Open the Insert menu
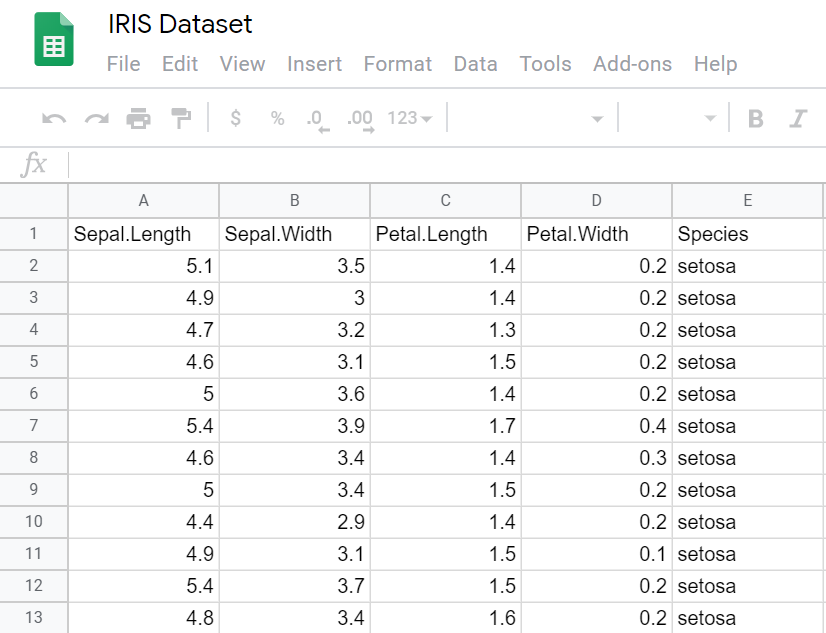 click(314, 64)
